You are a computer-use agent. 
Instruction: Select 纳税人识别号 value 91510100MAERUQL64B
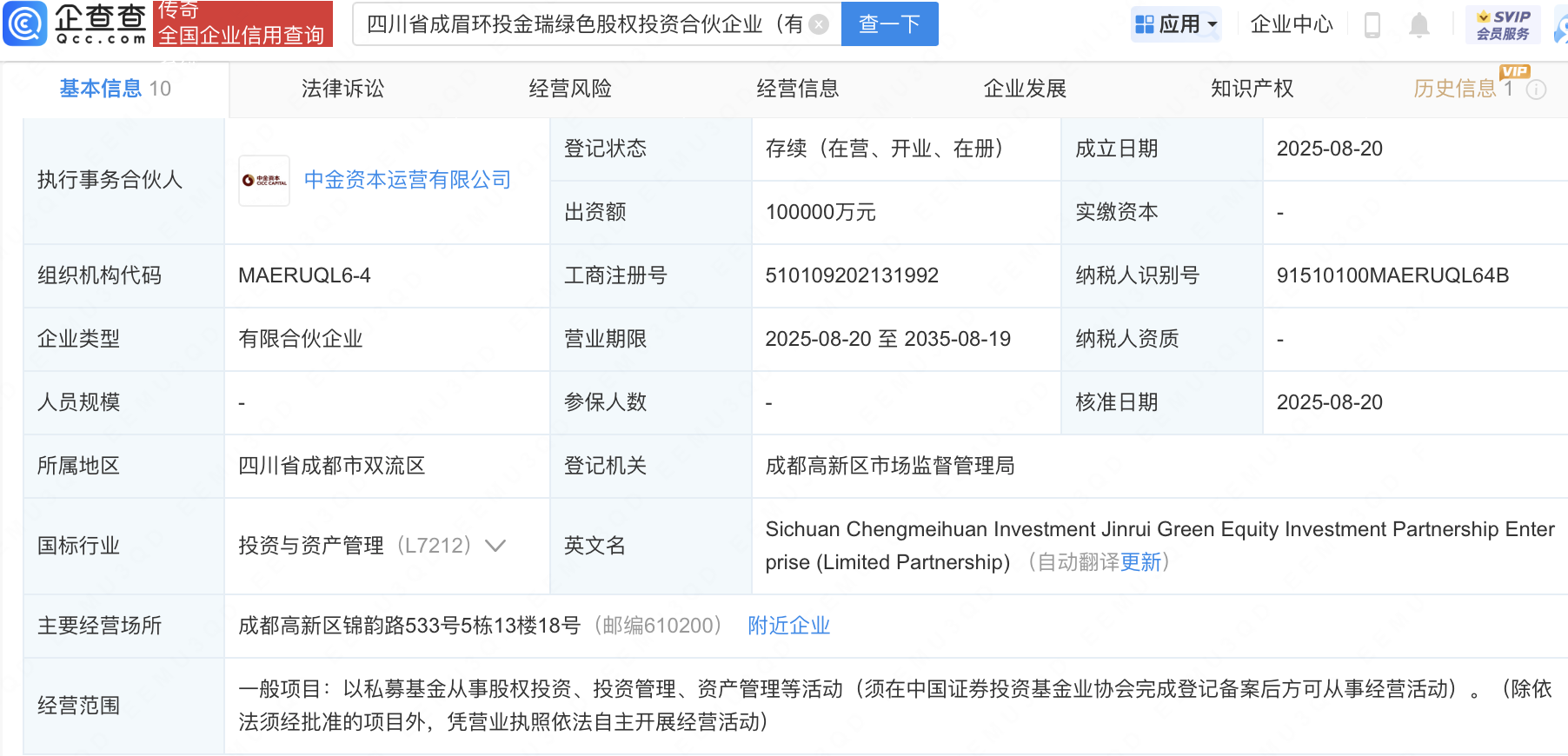[1392, 275]
